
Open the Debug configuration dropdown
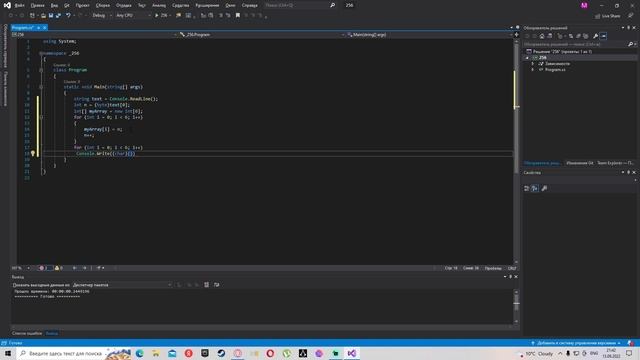[102, 16]
